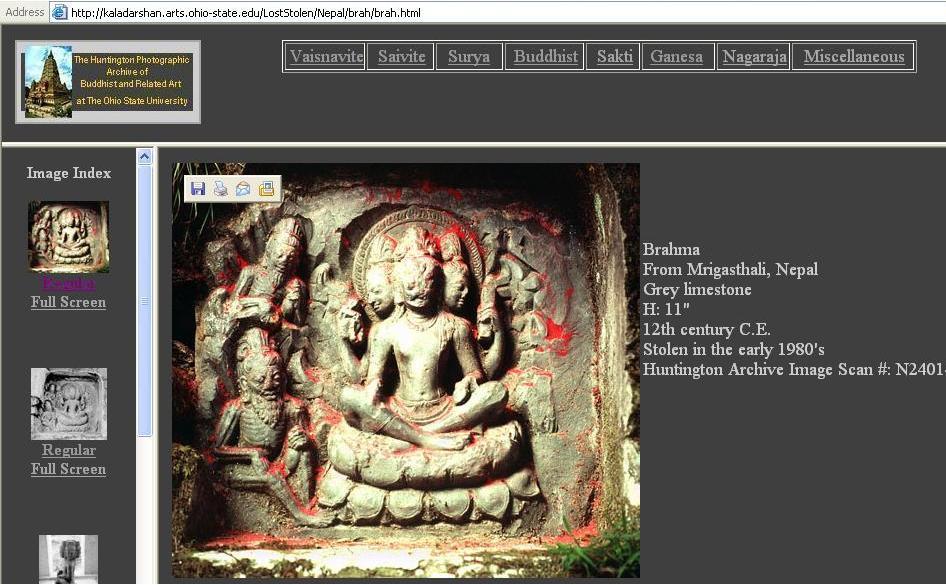Open the Saivite category tab
The width and height of the screenshot is (946, 585).
(401, 57)
